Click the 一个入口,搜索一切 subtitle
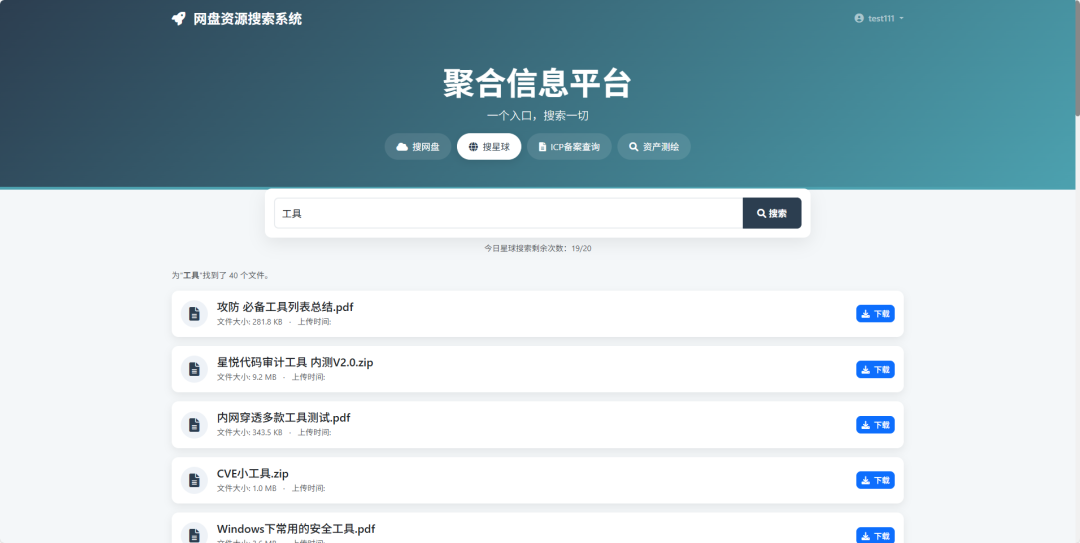Screen dimensions: 1080x543 [537, 116]
